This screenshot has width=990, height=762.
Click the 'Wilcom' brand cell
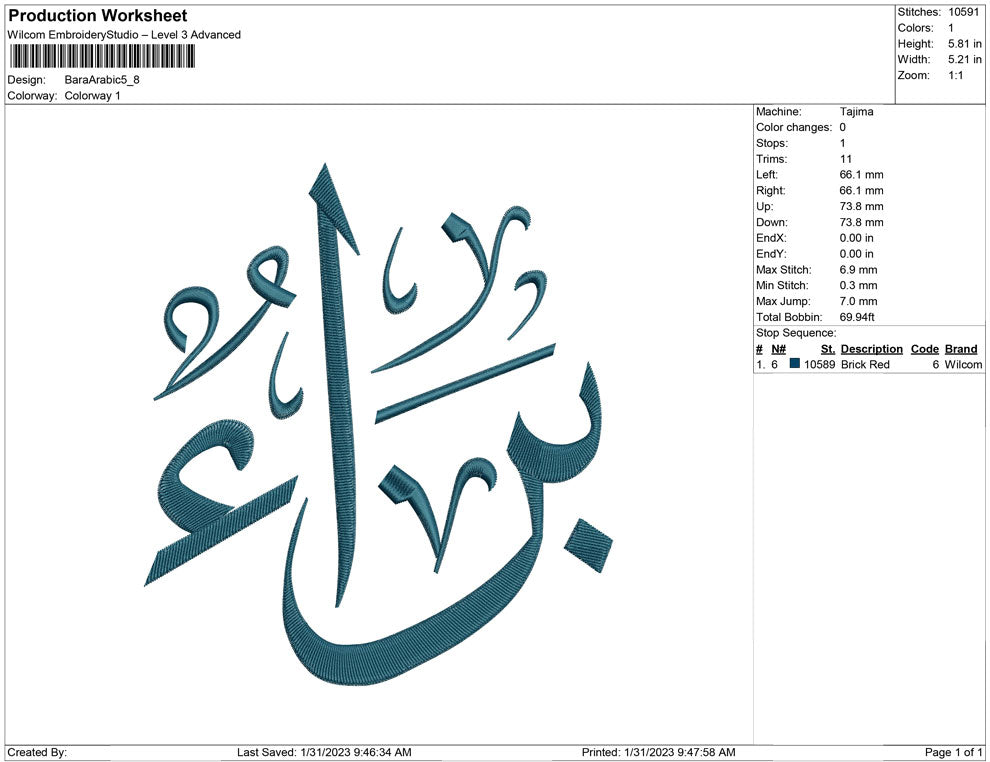pyautogui.click(x=963, y=364)
